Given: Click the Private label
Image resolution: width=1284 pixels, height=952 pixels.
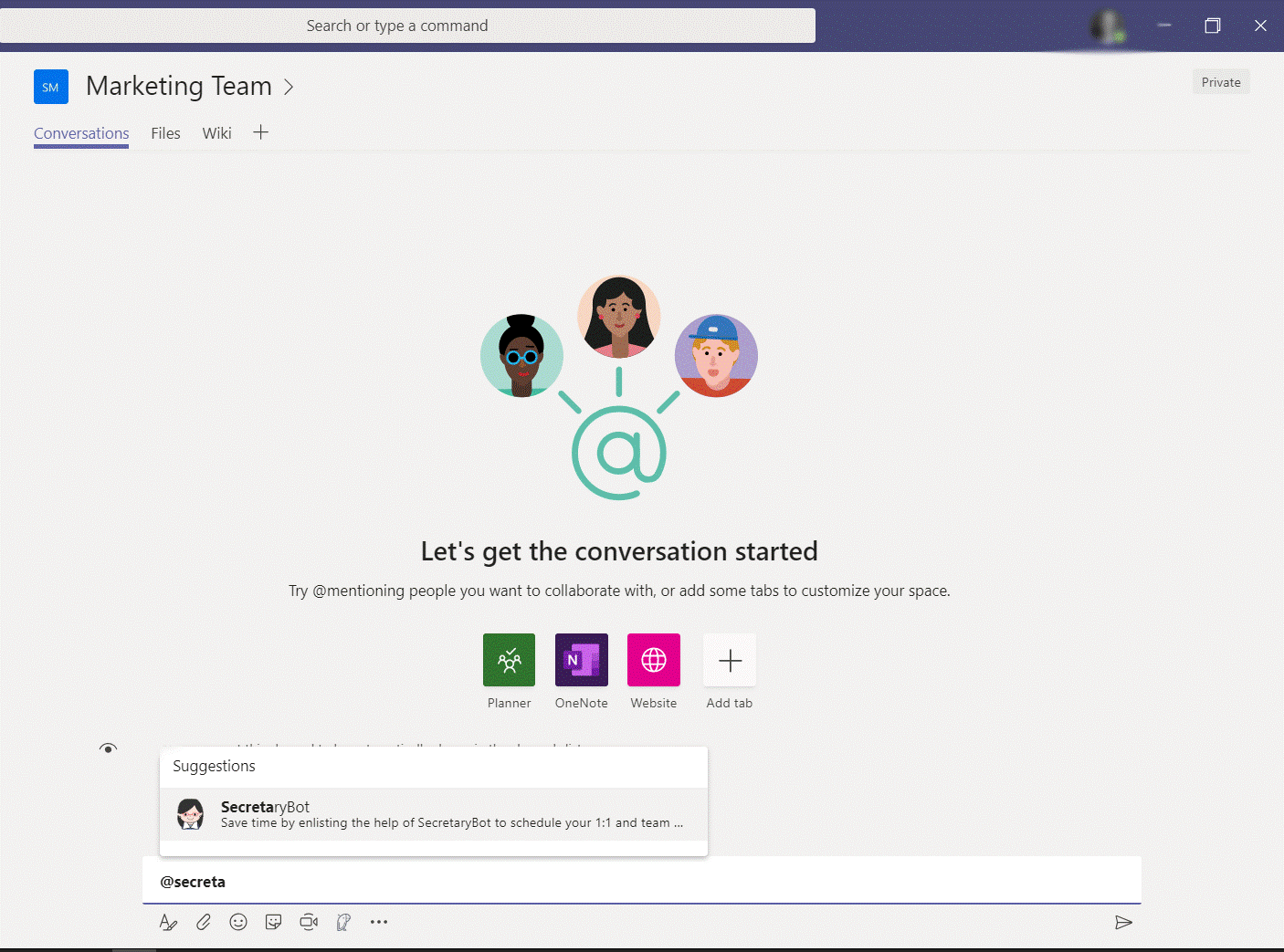Looking at the screenshot, I should pyautogui.click(x=1221, y=82).
